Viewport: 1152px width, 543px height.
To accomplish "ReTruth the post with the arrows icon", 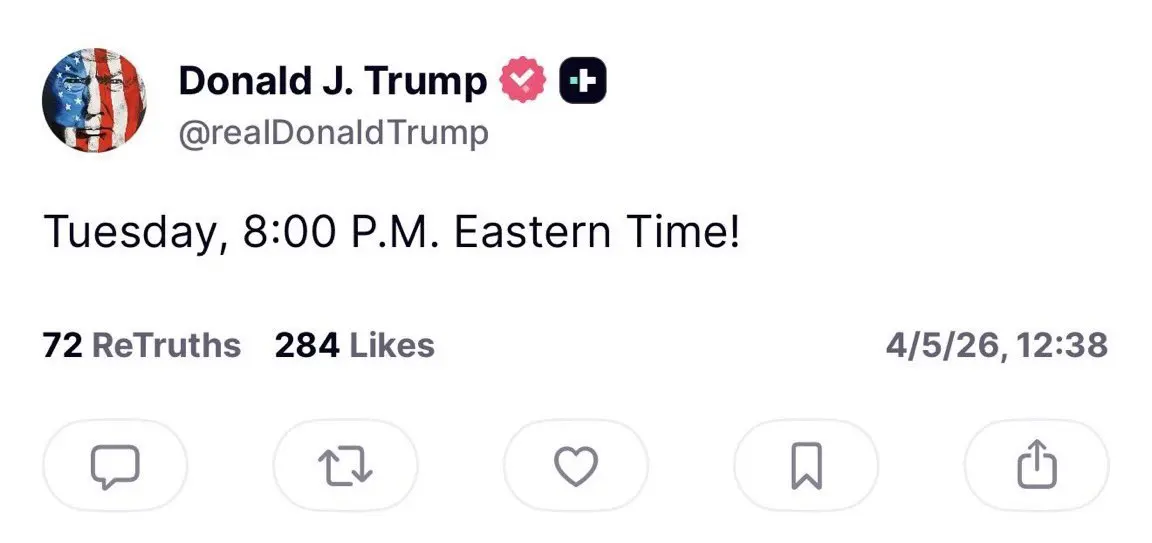I will point(345,466).
